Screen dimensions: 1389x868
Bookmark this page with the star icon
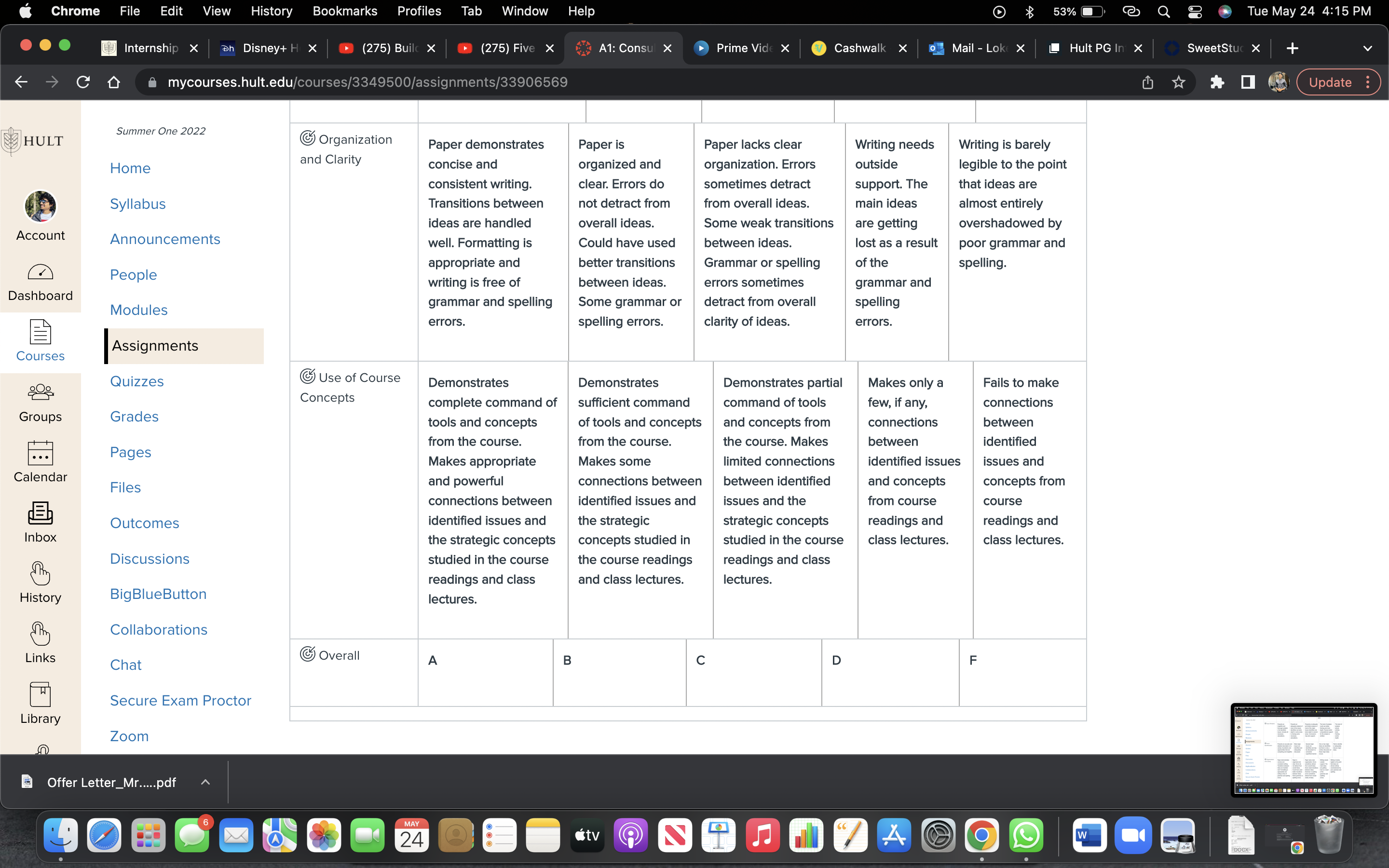[x=1178, y=82]
